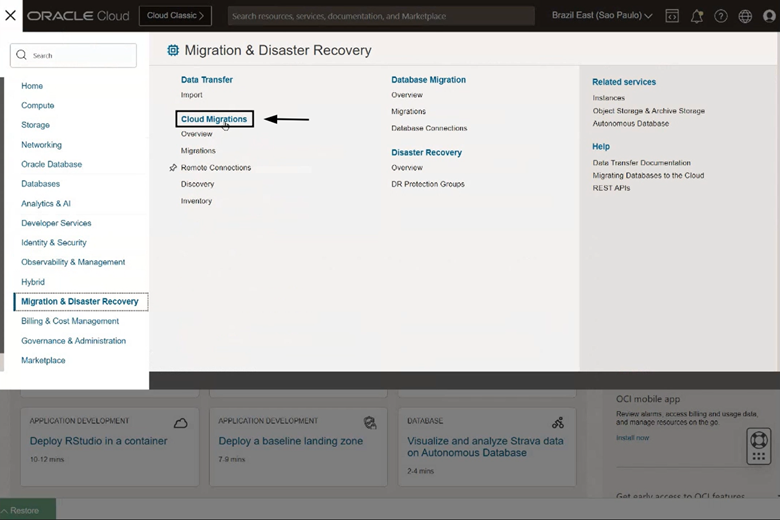Open the user profile avatar

[x=769, y=16]
